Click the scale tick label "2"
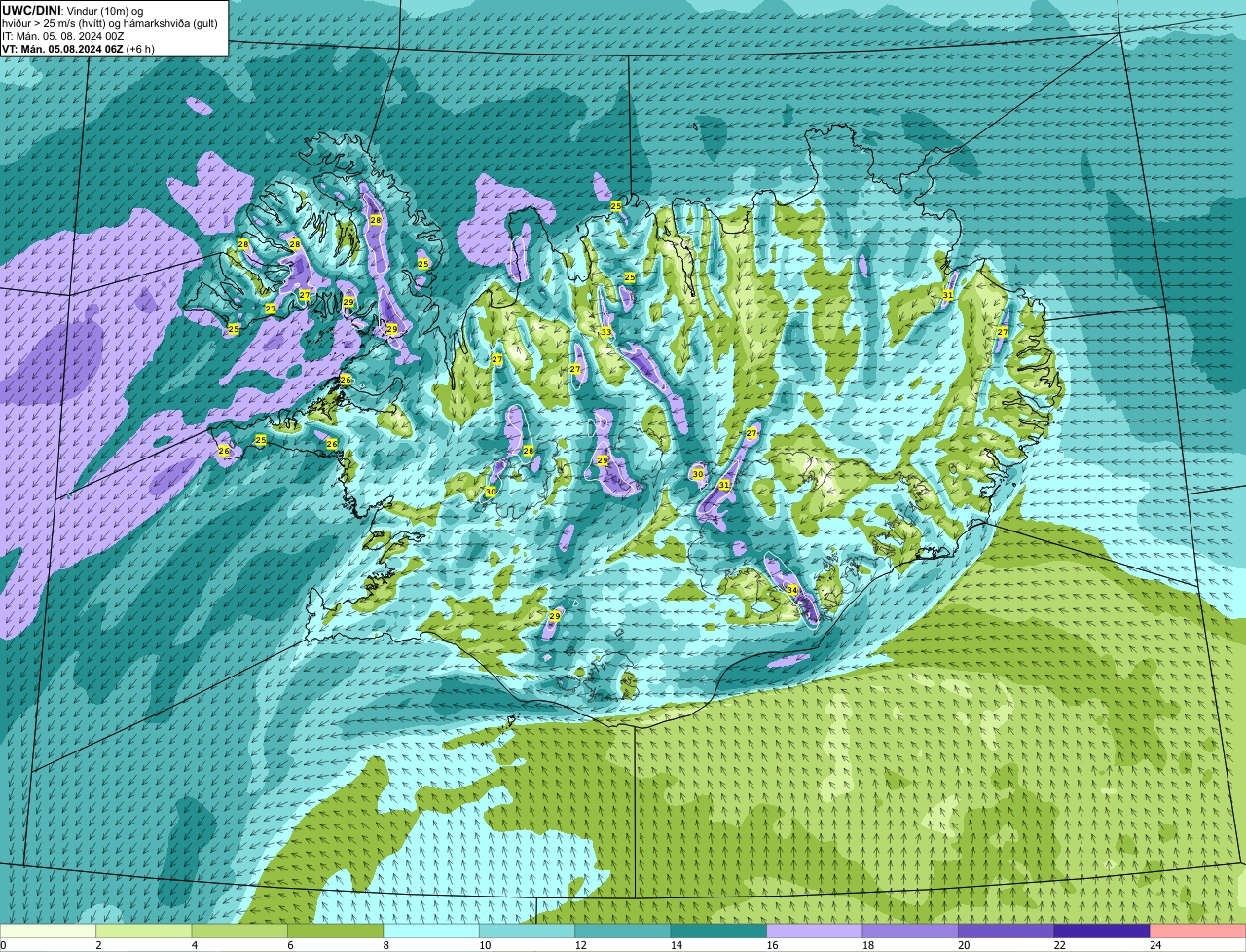The image size is (1246, 952). tap(98, 944)
